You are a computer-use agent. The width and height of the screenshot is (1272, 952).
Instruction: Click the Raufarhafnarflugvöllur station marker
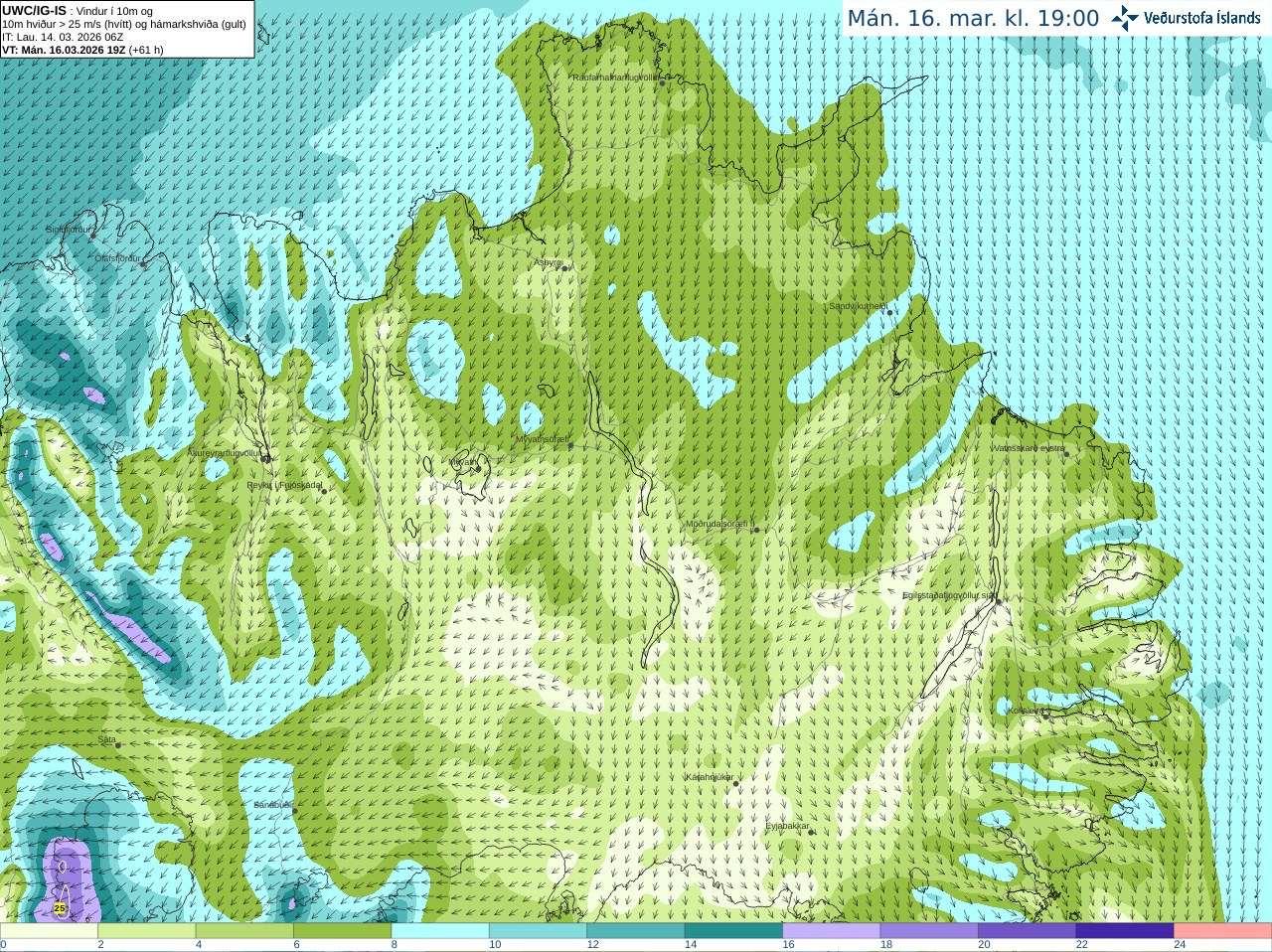(663, 83)
